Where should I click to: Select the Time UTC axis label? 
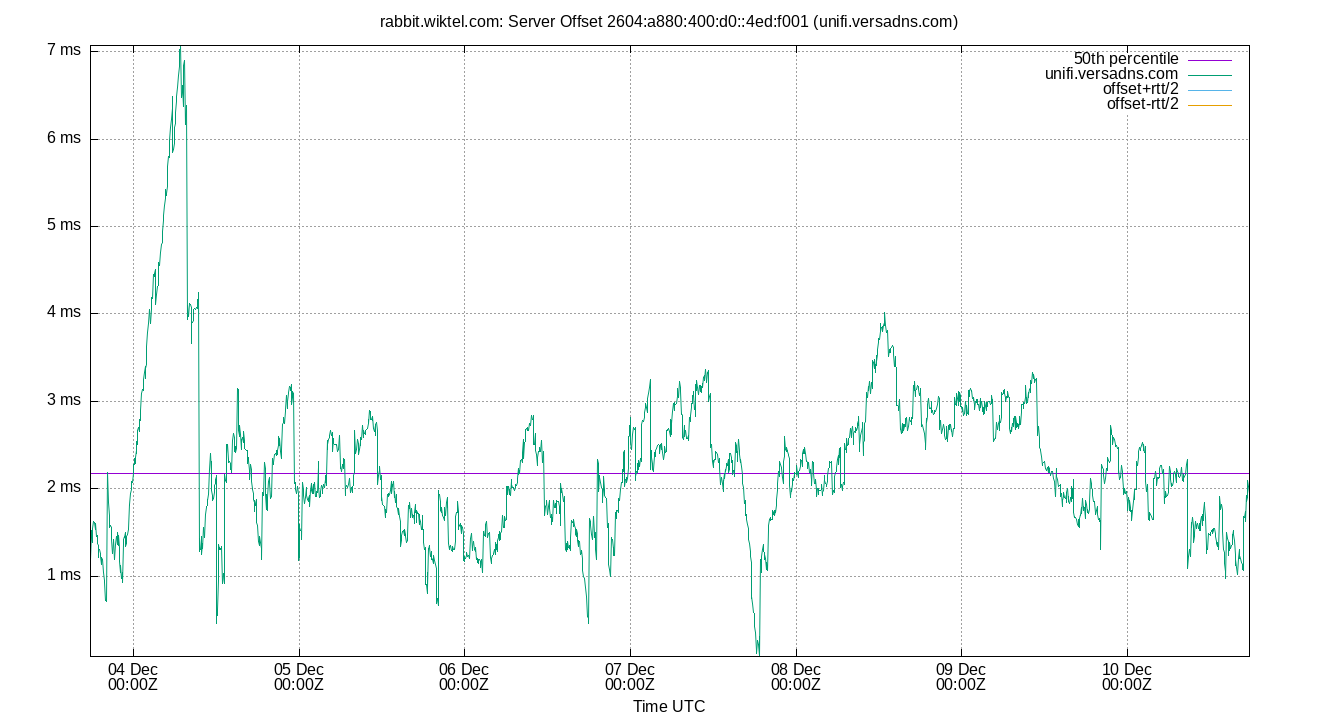(669, 706)
